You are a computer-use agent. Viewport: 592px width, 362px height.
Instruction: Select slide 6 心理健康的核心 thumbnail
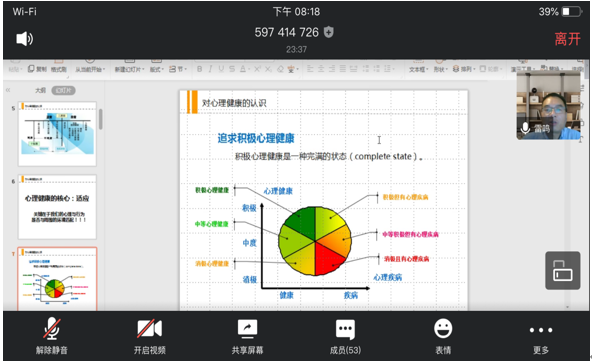tap(57, 207)
